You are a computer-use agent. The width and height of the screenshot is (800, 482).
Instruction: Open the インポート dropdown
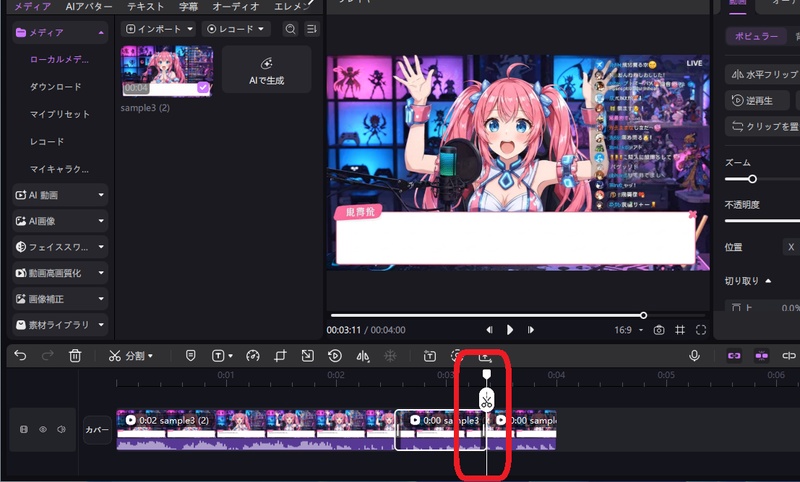(x=159, y=29)
